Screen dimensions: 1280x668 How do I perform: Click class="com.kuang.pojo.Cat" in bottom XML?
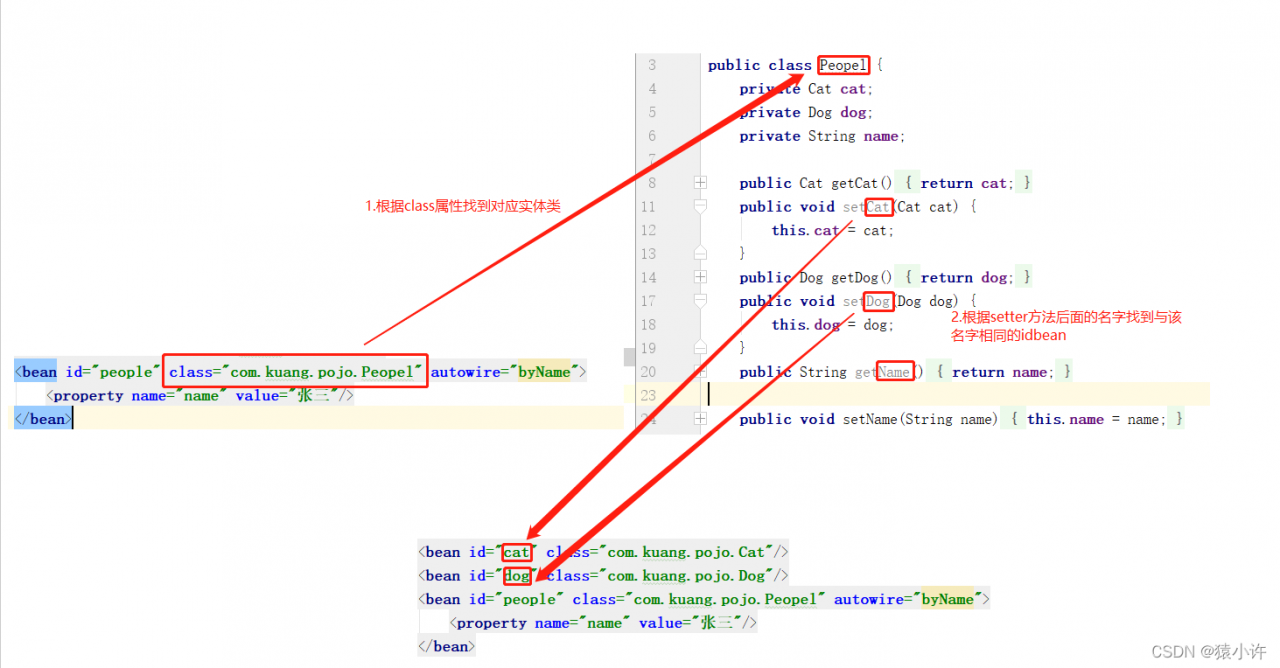coord(659,552)
